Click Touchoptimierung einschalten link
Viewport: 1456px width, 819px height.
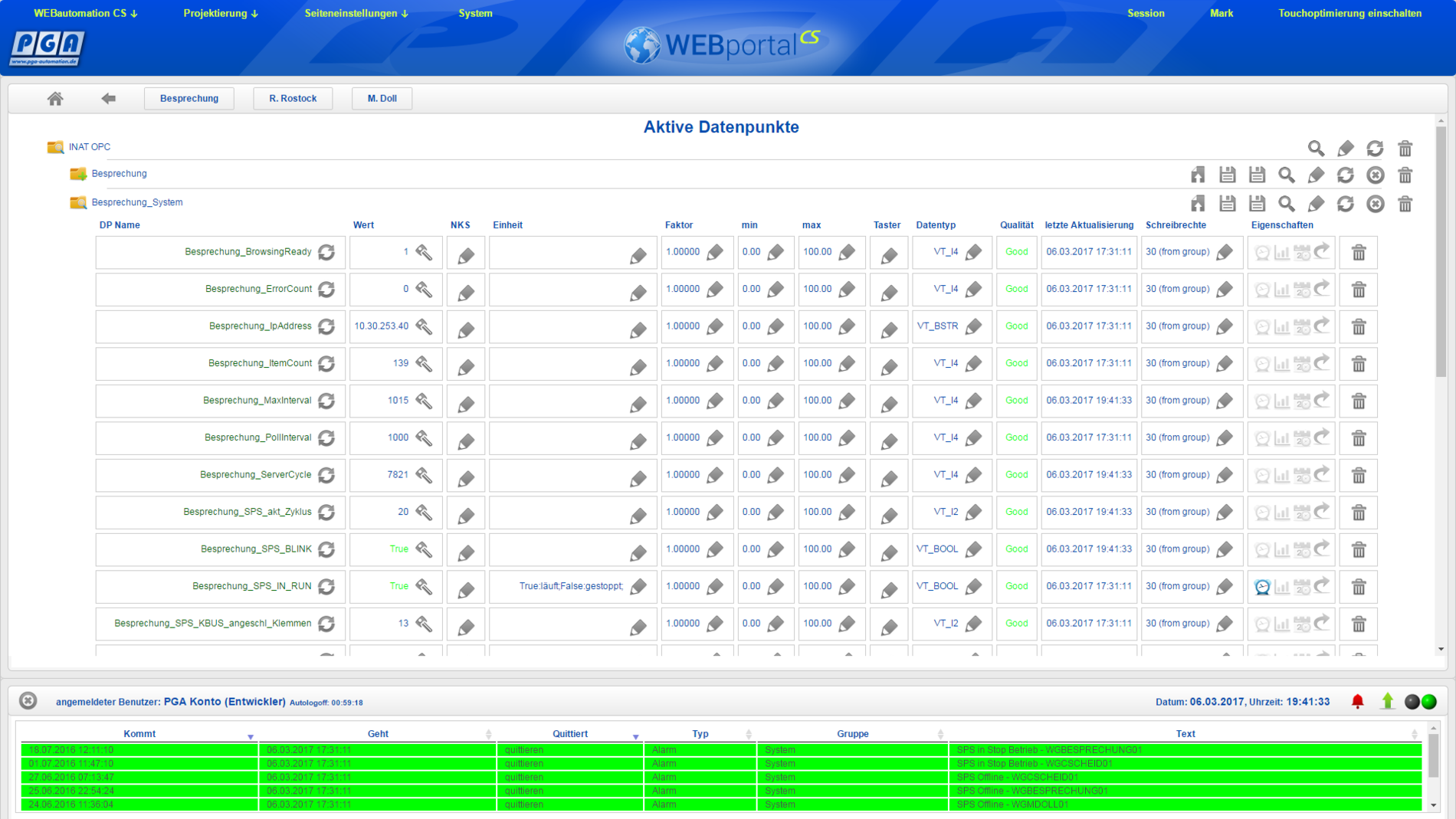(1349, 13)
